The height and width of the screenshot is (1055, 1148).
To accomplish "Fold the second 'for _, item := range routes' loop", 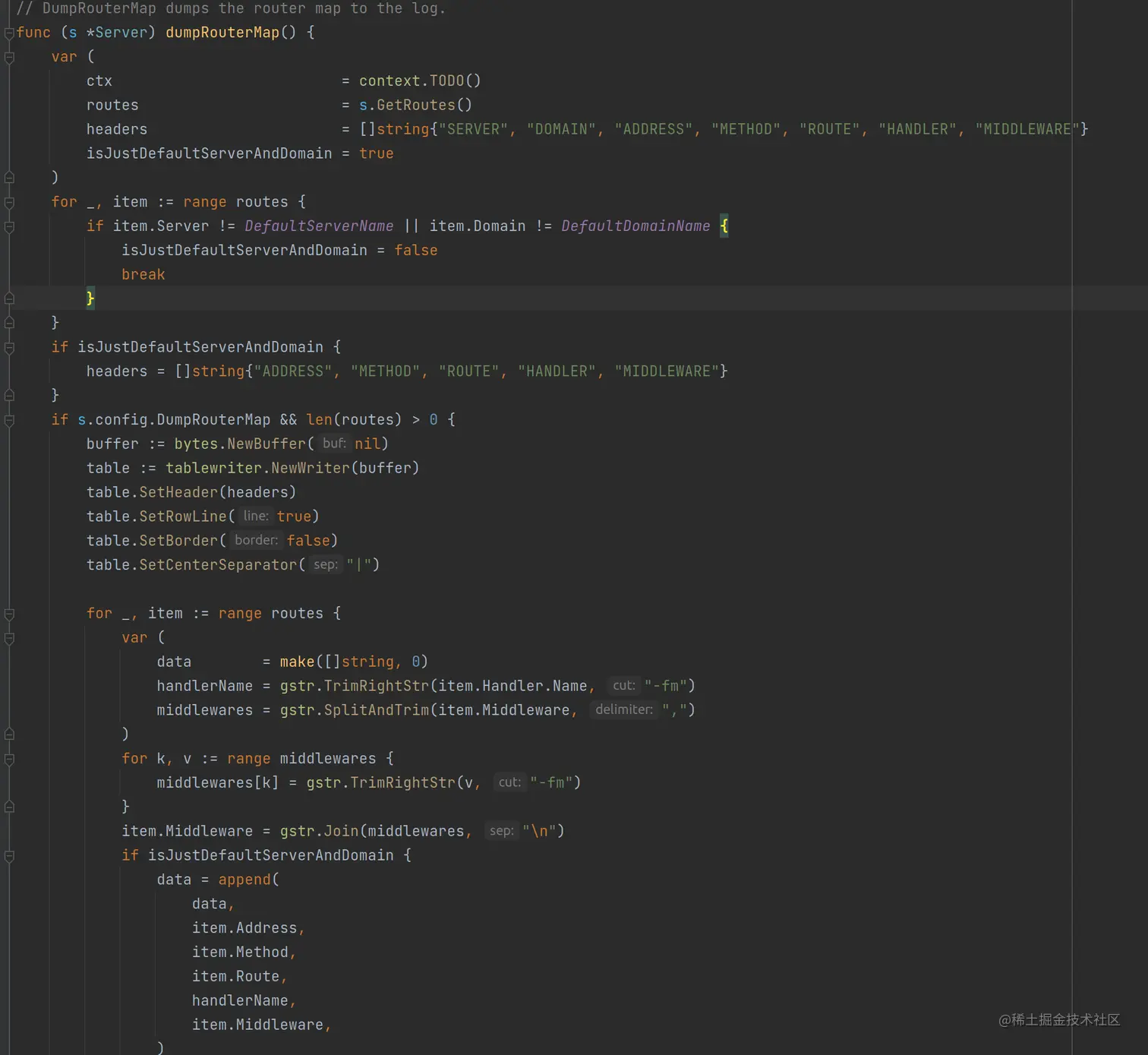I will tap(9, 614).
